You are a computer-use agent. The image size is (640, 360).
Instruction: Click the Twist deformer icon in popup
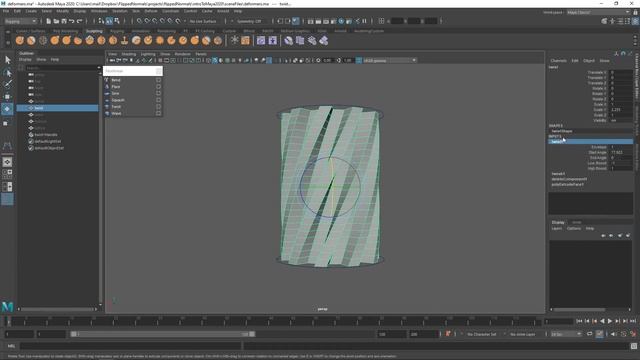tap(107, 107)
